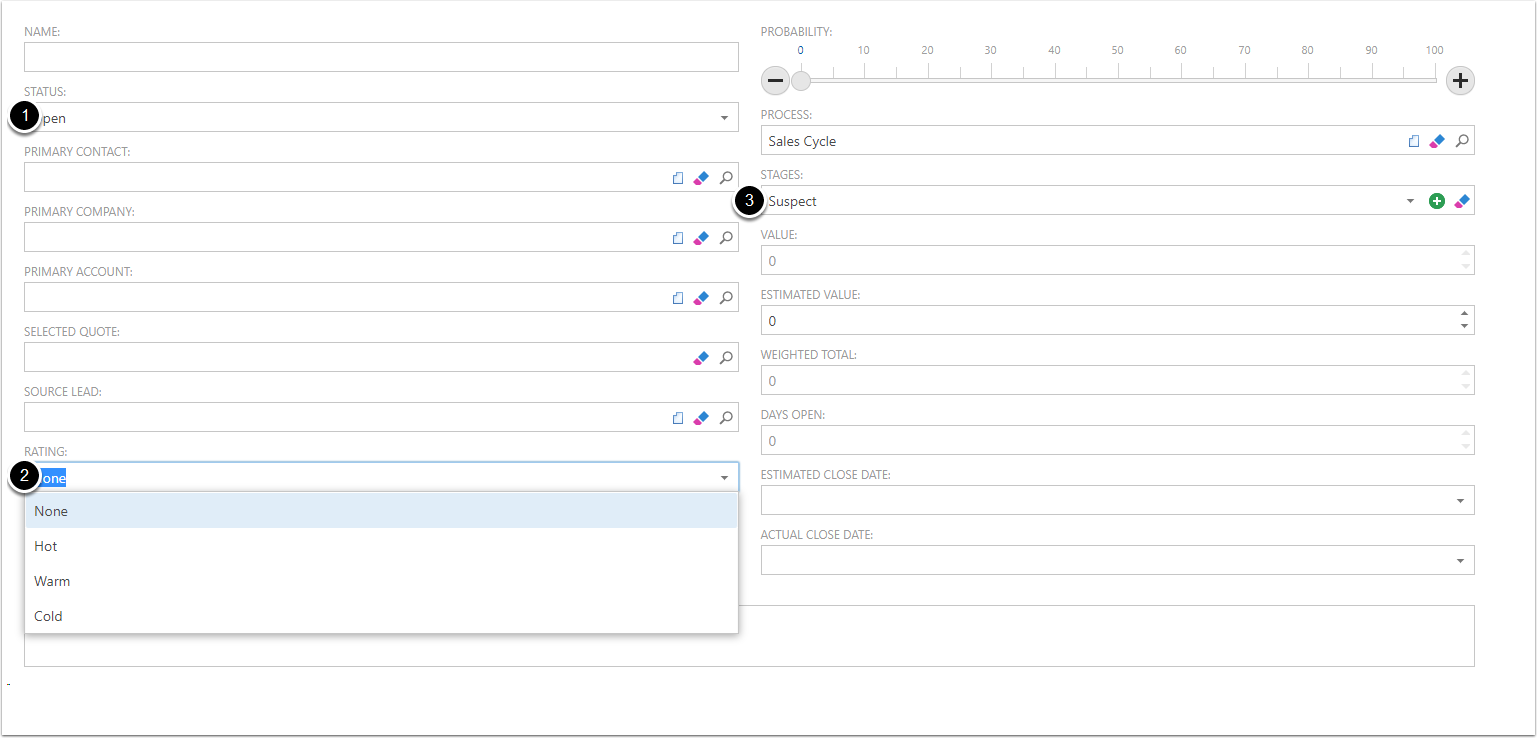1537x738 pixels.
Task: Click the search icon in Primary Contact field
Action: [x=727, y=178]
